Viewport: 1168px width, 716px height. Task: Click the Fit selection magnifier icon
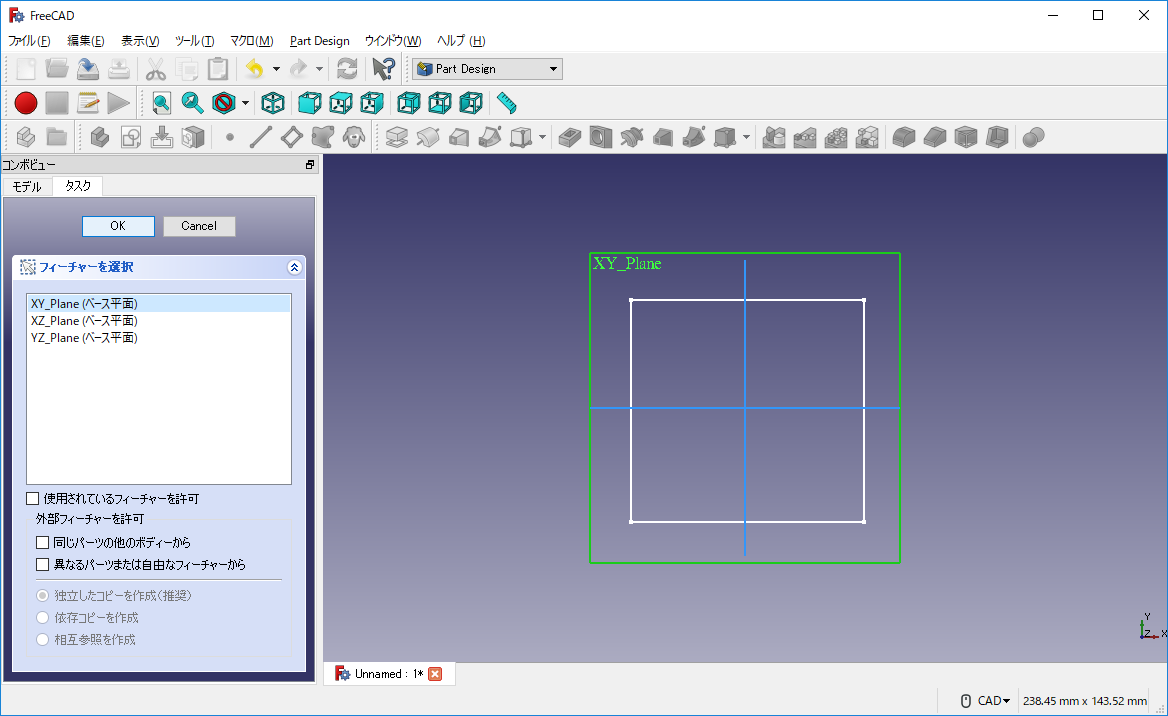pos(192,103)
